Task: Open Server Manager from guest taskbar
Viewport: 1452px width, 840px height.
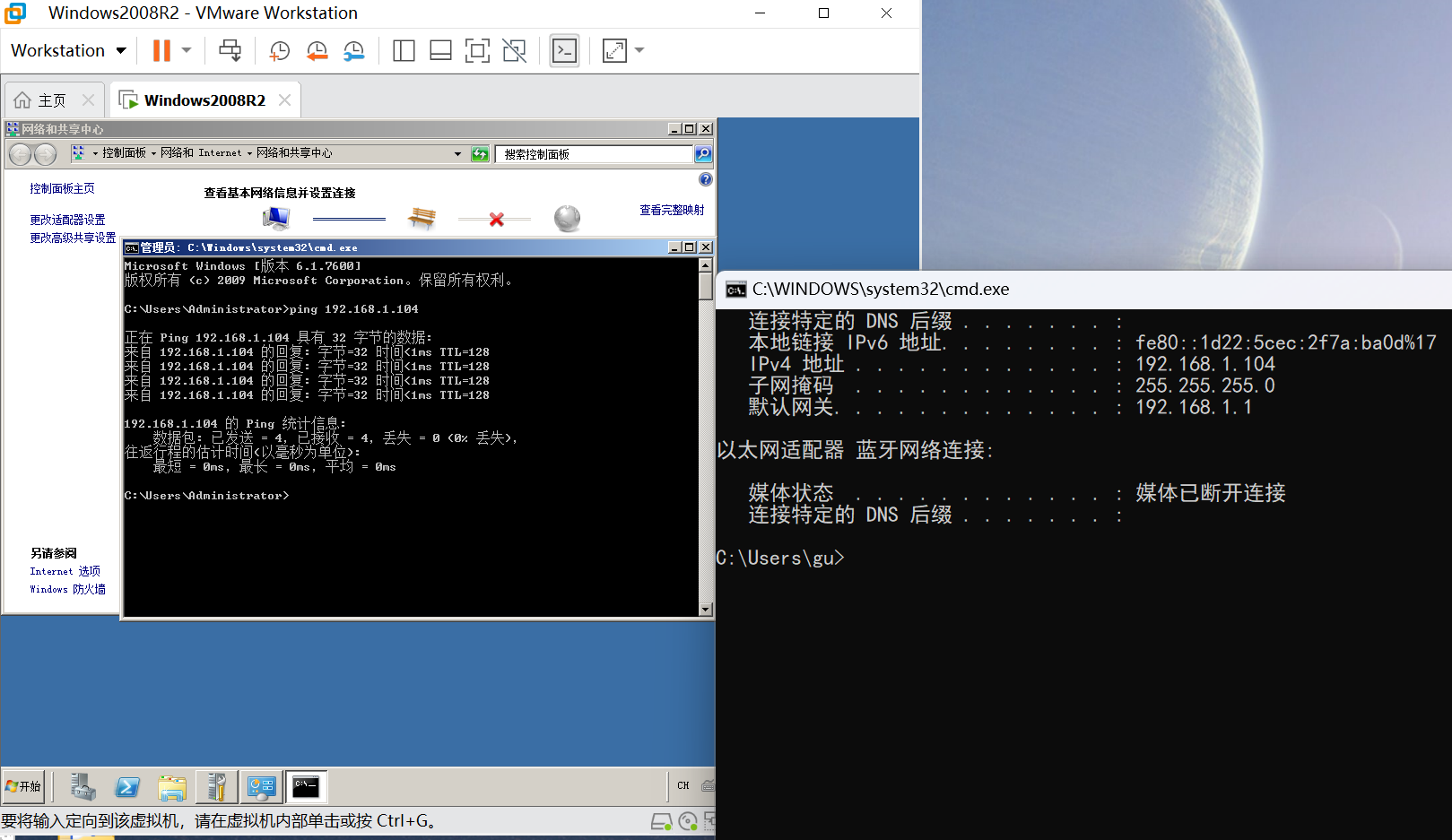Action: coord(83,787)
